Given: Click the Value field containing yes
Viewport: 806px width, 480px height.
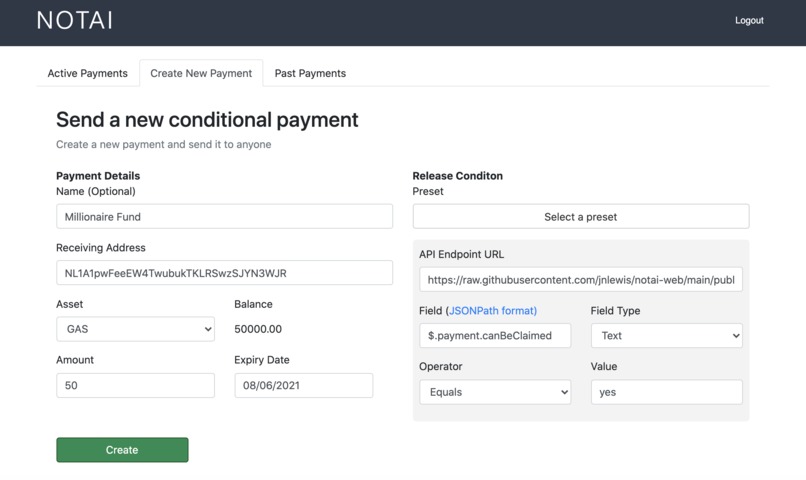Looking at the screenshot, I should [667, 392].
